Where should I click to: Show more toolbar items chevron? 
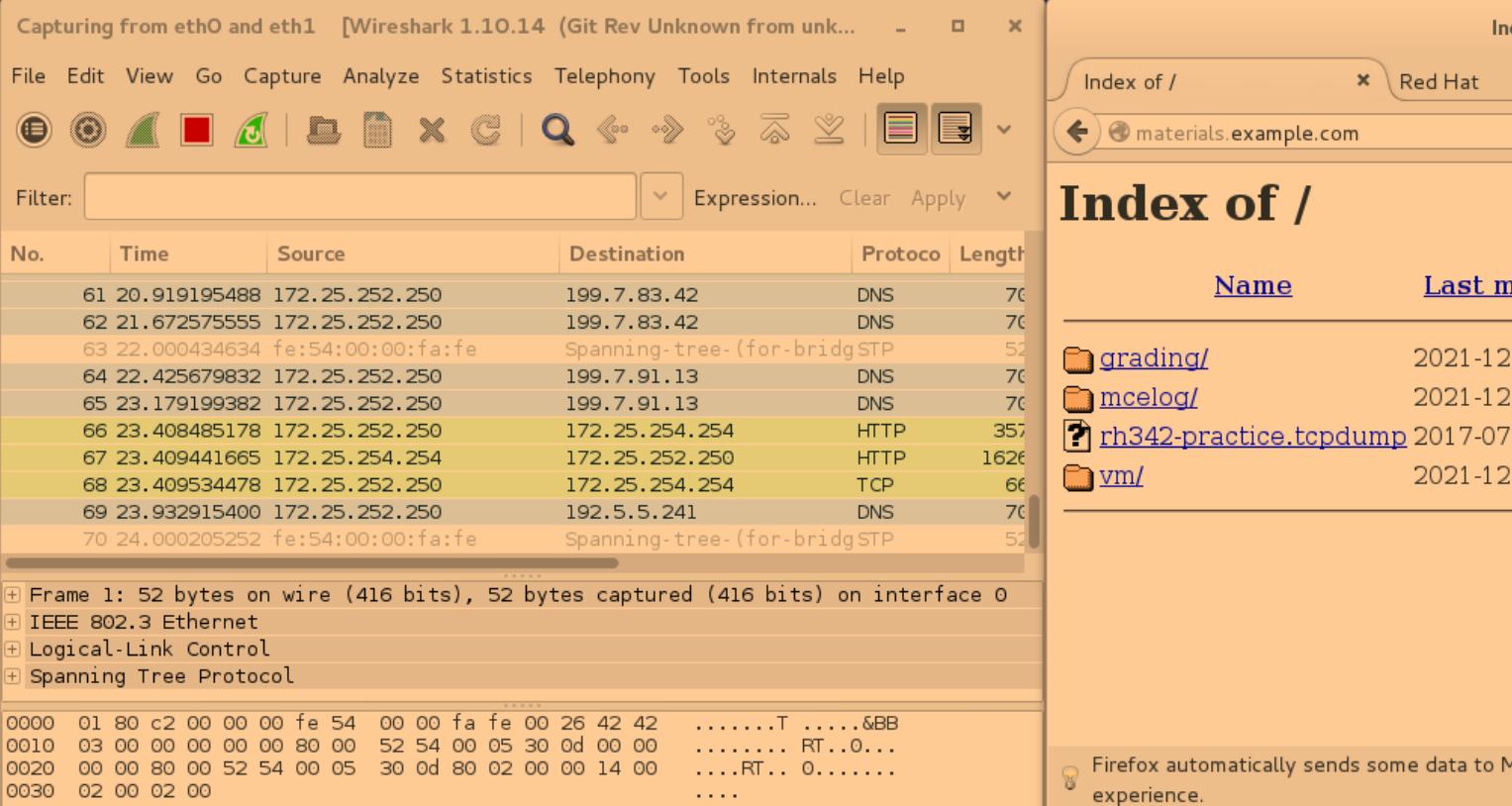(1004, 130)
